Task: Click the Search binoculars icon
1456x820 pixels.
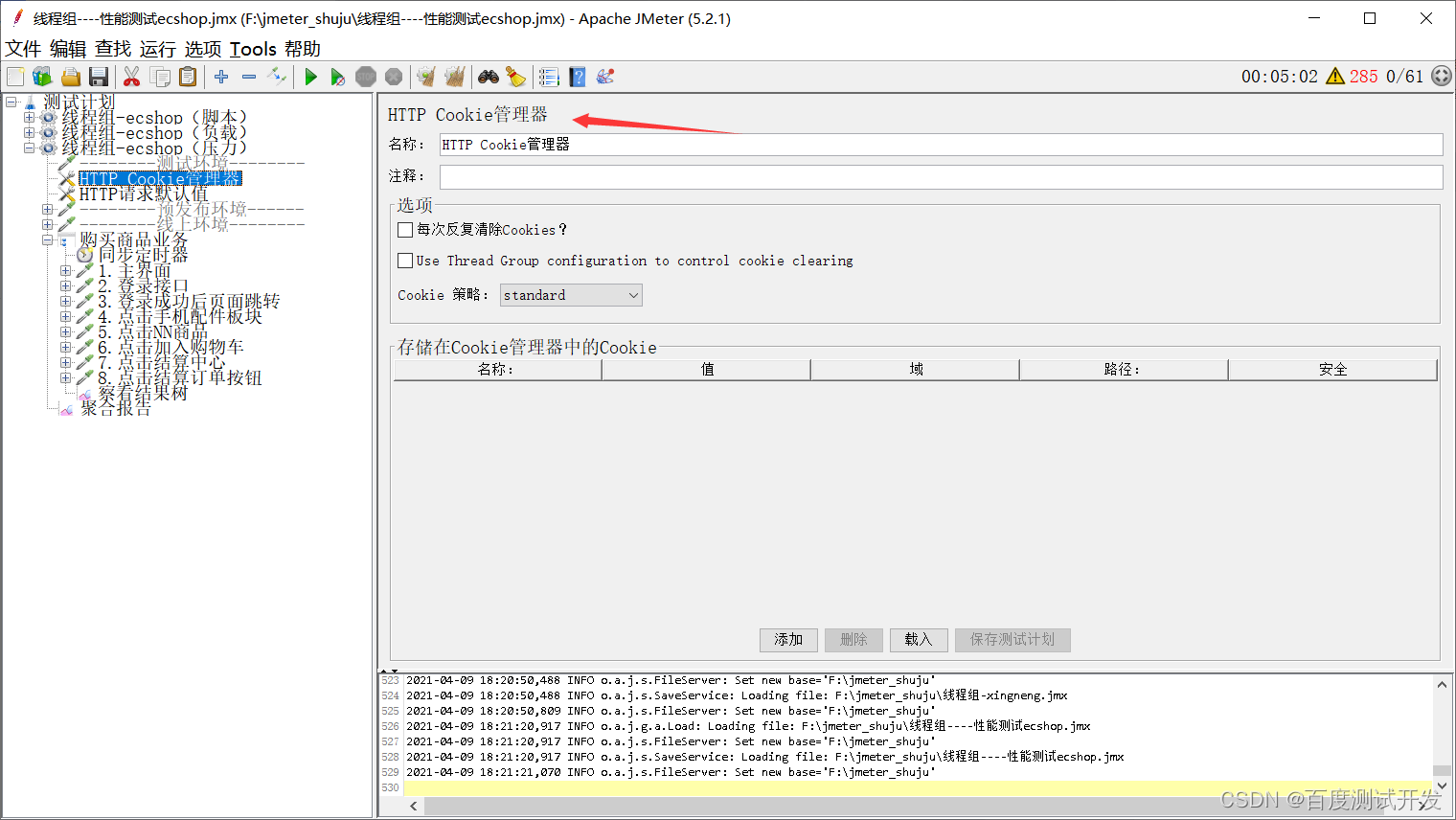Action: [489, 77]
